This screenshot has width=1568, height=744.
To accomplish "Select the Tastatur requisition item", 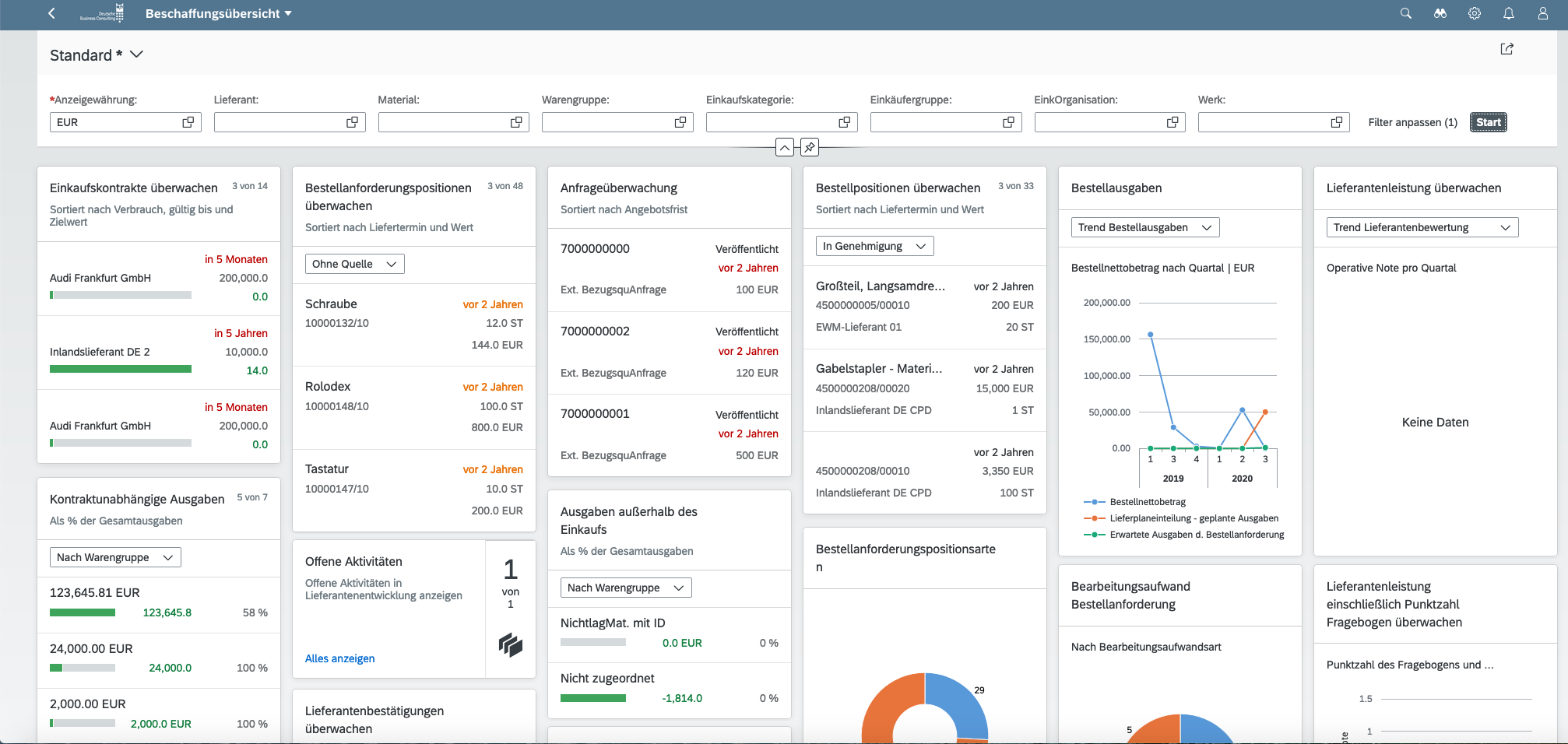I will 414,490.
